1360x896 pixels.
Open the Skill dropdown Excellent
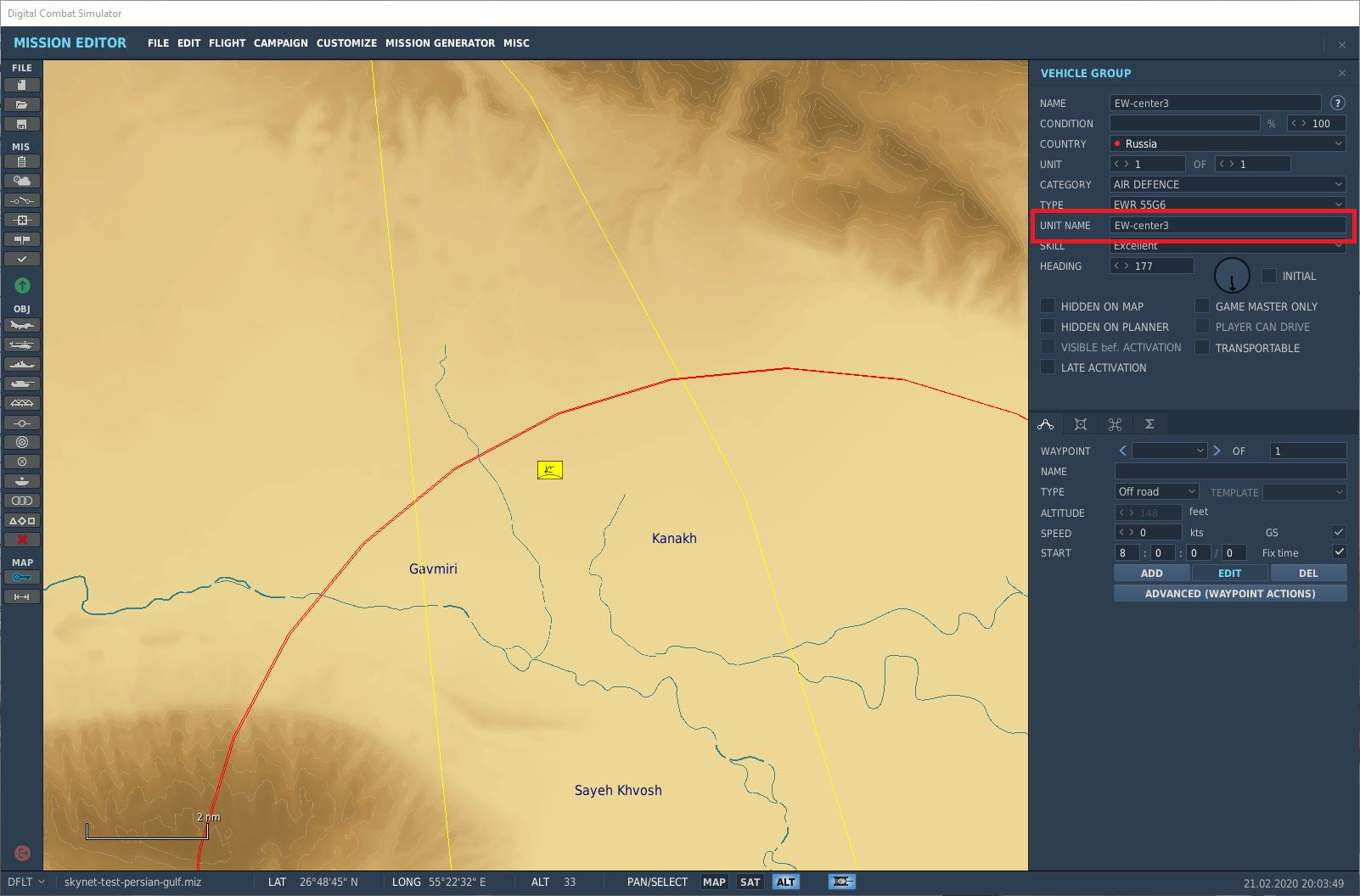pos(1228,245)
